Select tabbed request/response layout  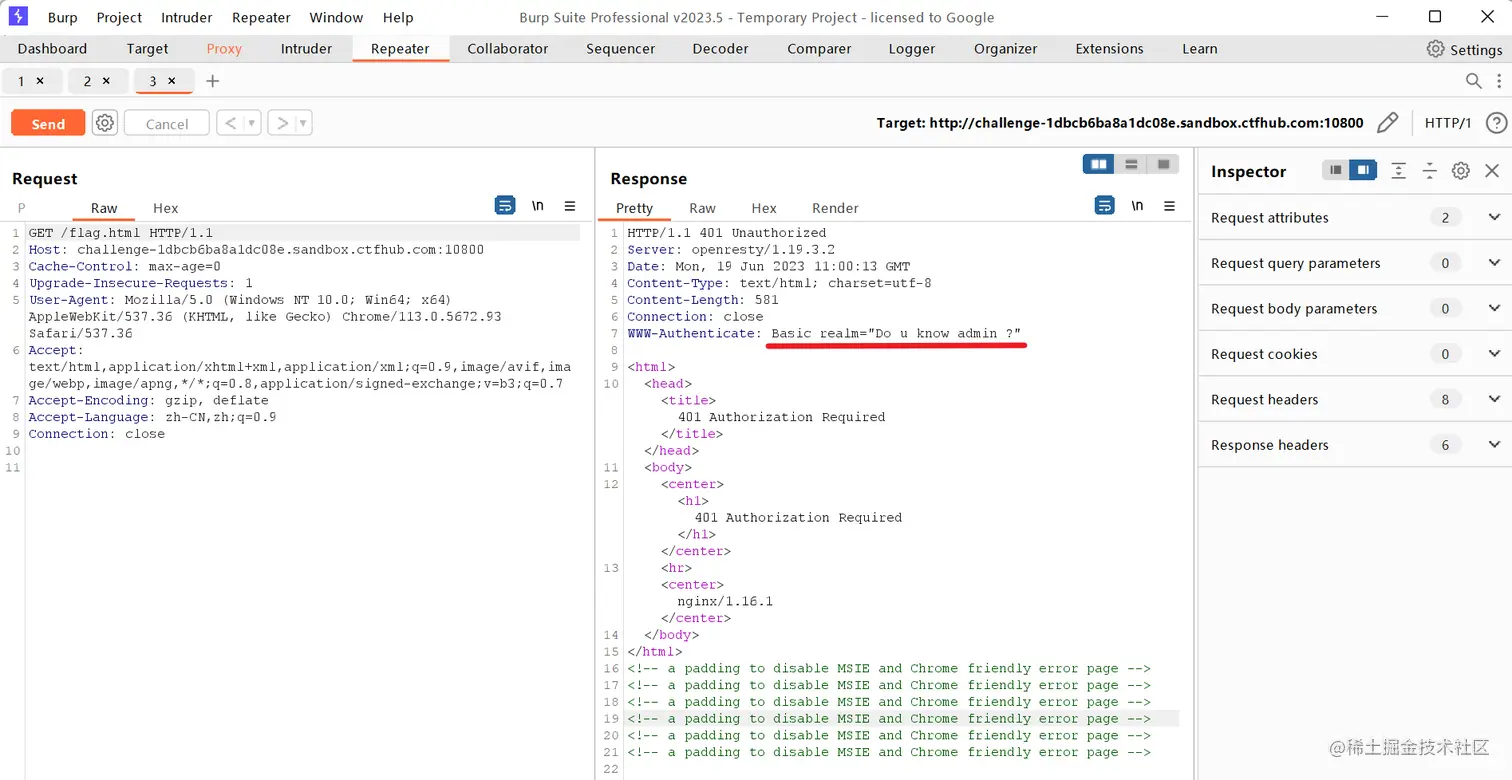pos(1163,164)
